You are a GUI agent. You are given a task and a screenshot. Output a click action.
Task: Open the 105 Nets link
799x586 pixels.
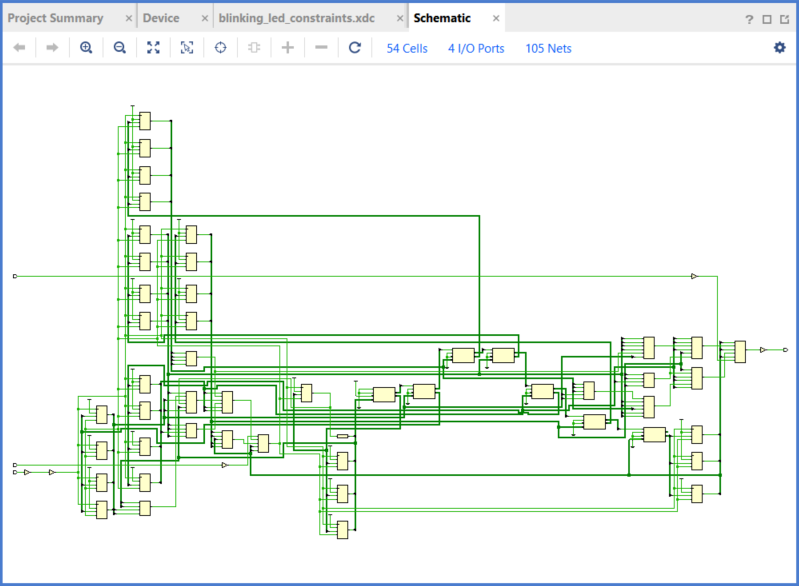[x=548, y=48]
